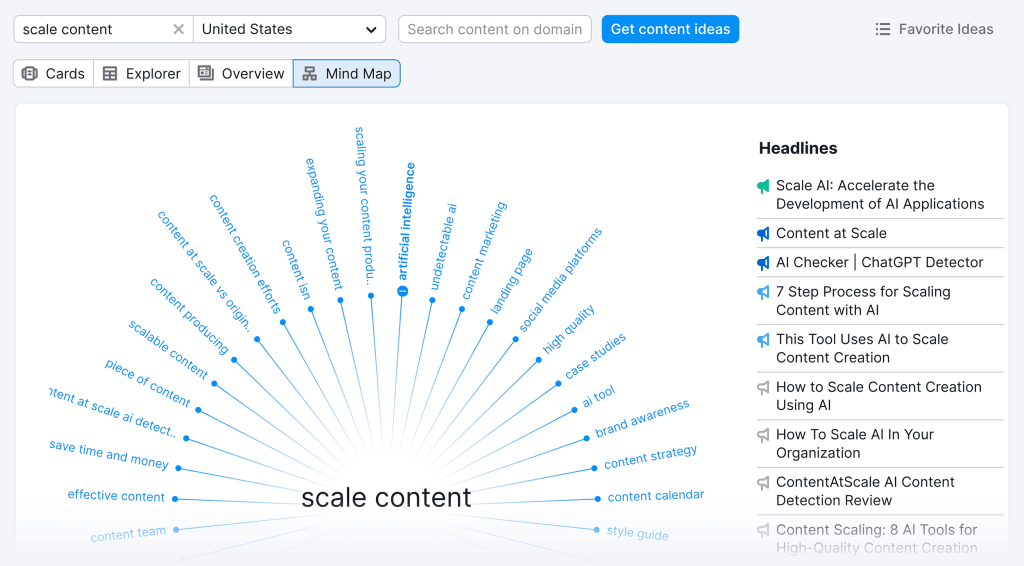Select the 'content marketing' mind map node
The width and height of the screenshot is (1024, 566).
(x=484, y=250)
